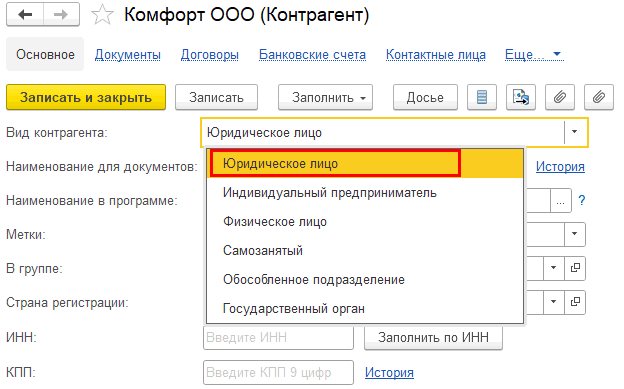Click Заполнить по ИНН button
This screenshot has height=389, width=624.
pyautogui.click(x=433, y=338)
